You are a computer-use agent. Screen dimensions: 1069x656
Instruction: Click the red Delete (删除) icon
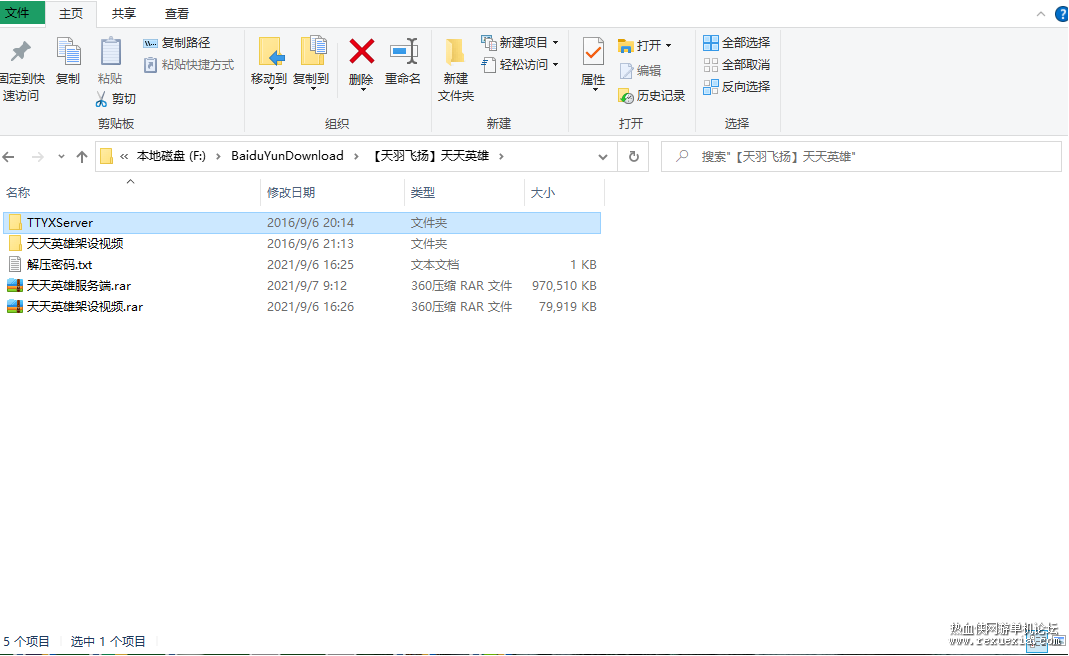pos(361,52)
